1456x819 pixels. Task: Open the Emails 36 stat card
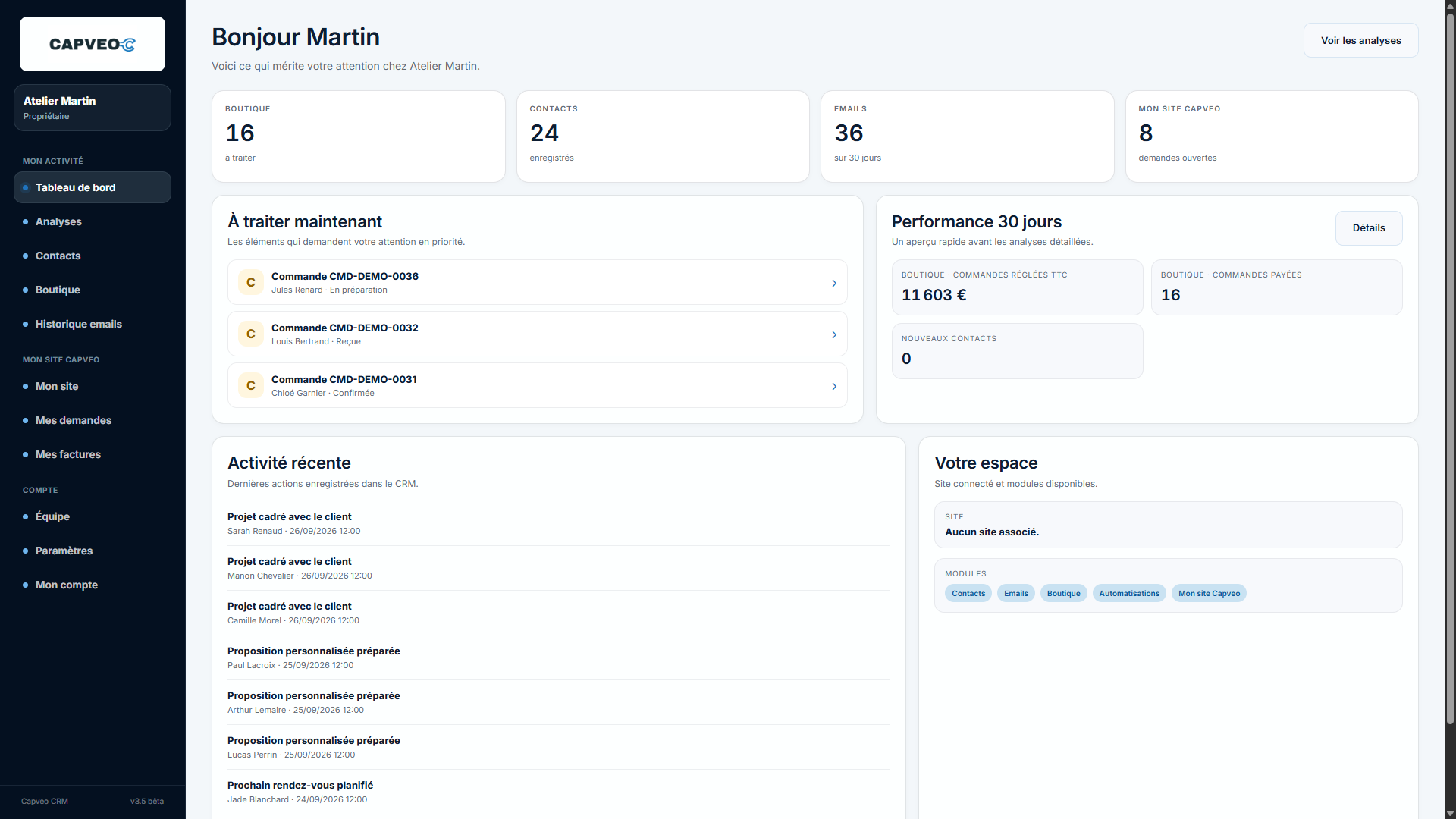click(967, 136)
